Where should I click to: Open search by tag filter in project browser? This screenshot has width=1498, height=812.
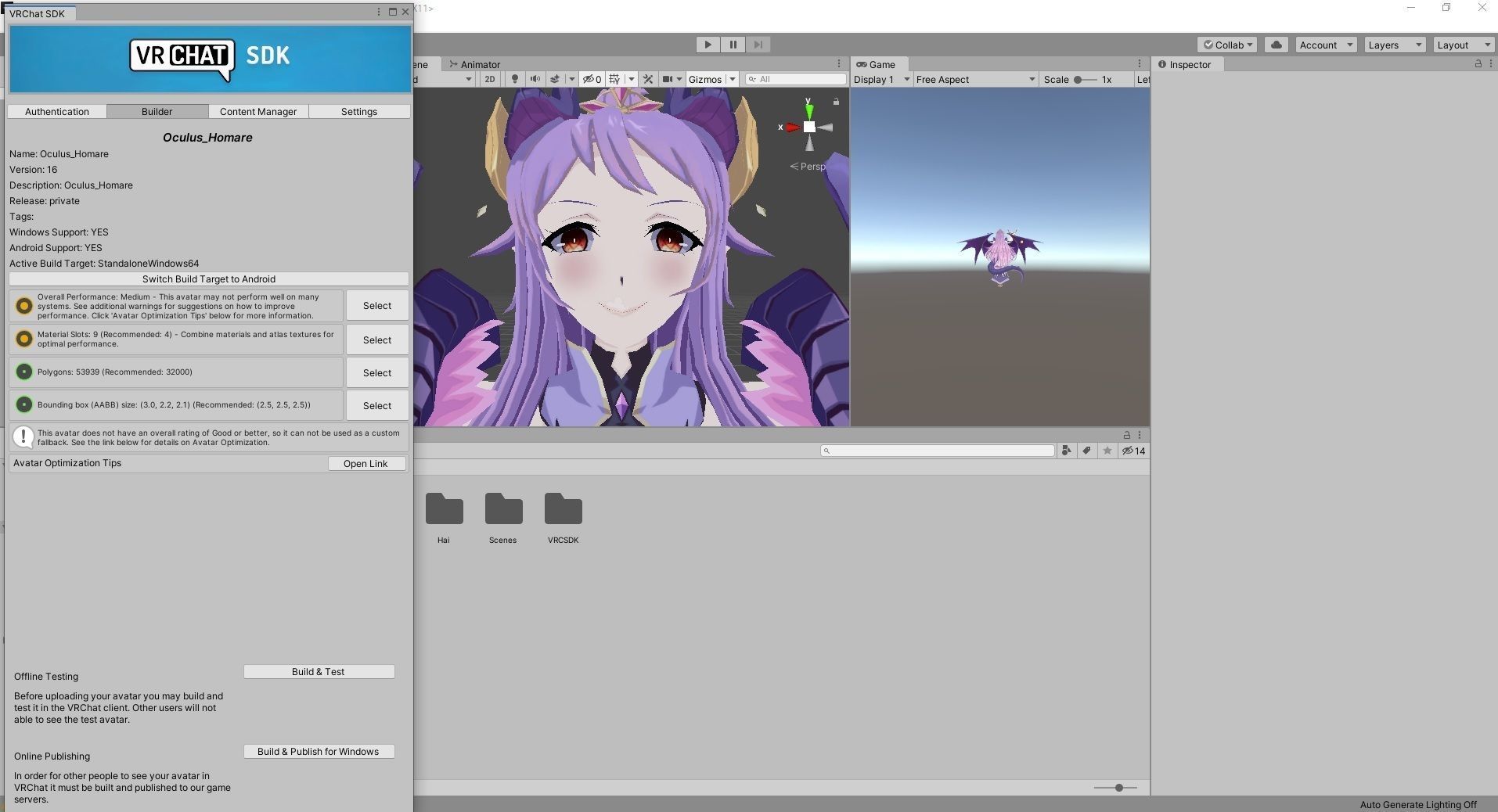pos(1086,451)
